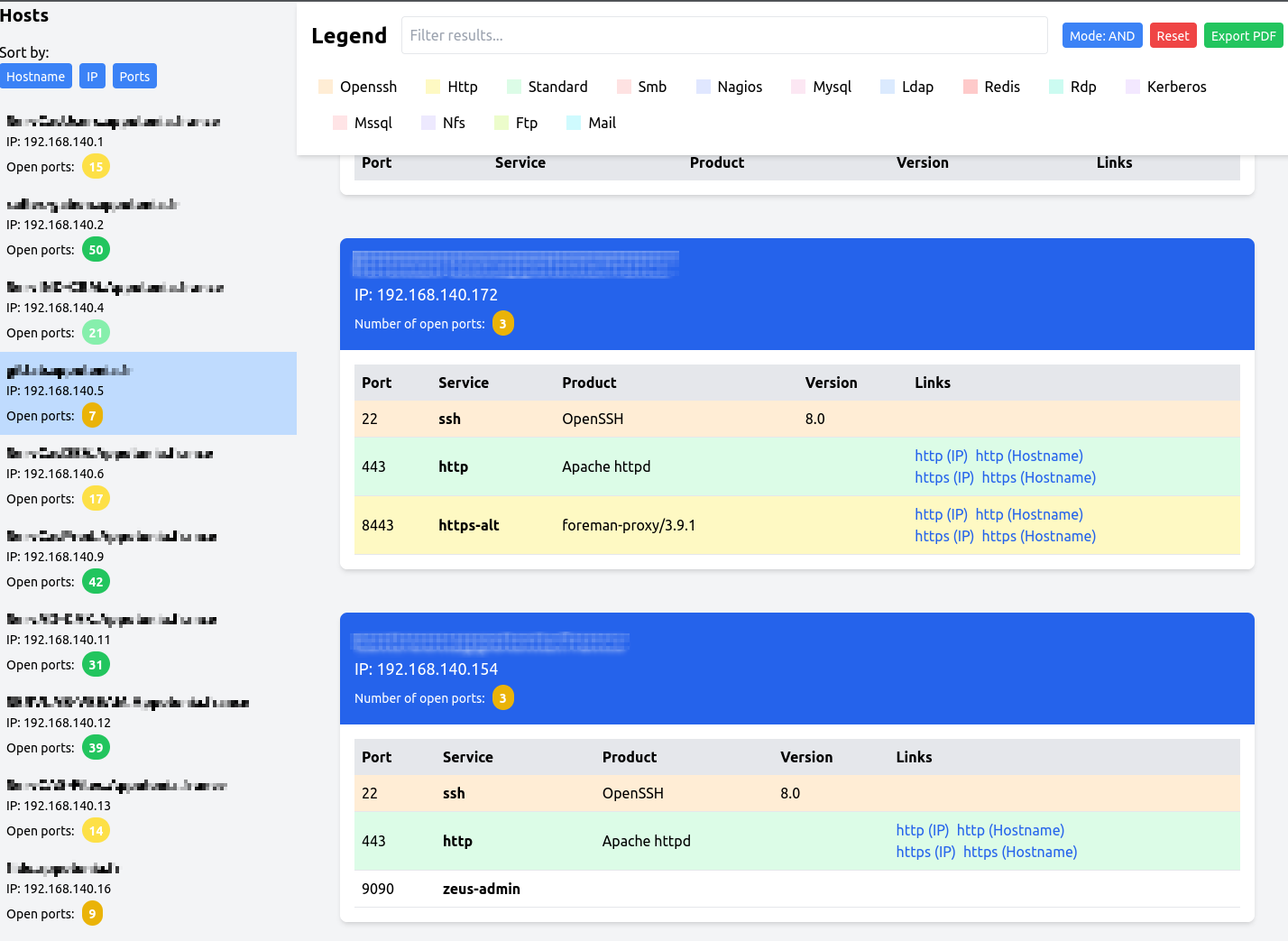Filter by Mssql legend entry

point(363,123)
